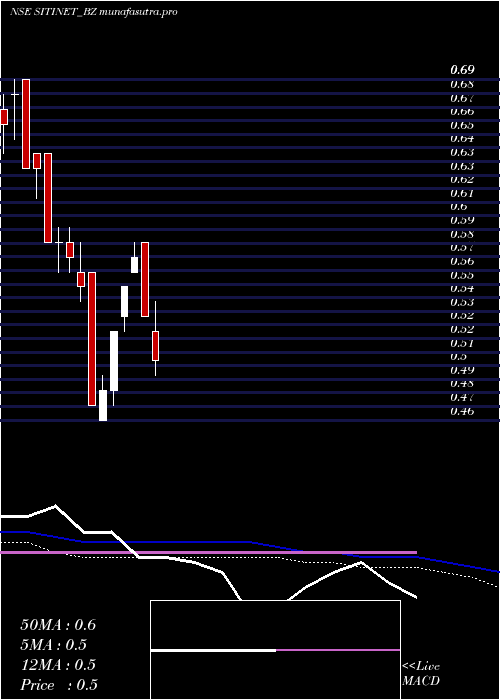The width and height of the screenshot is (500, 700).
Task: Click the 0.61 price axis label
Action: tap(462, 193)
